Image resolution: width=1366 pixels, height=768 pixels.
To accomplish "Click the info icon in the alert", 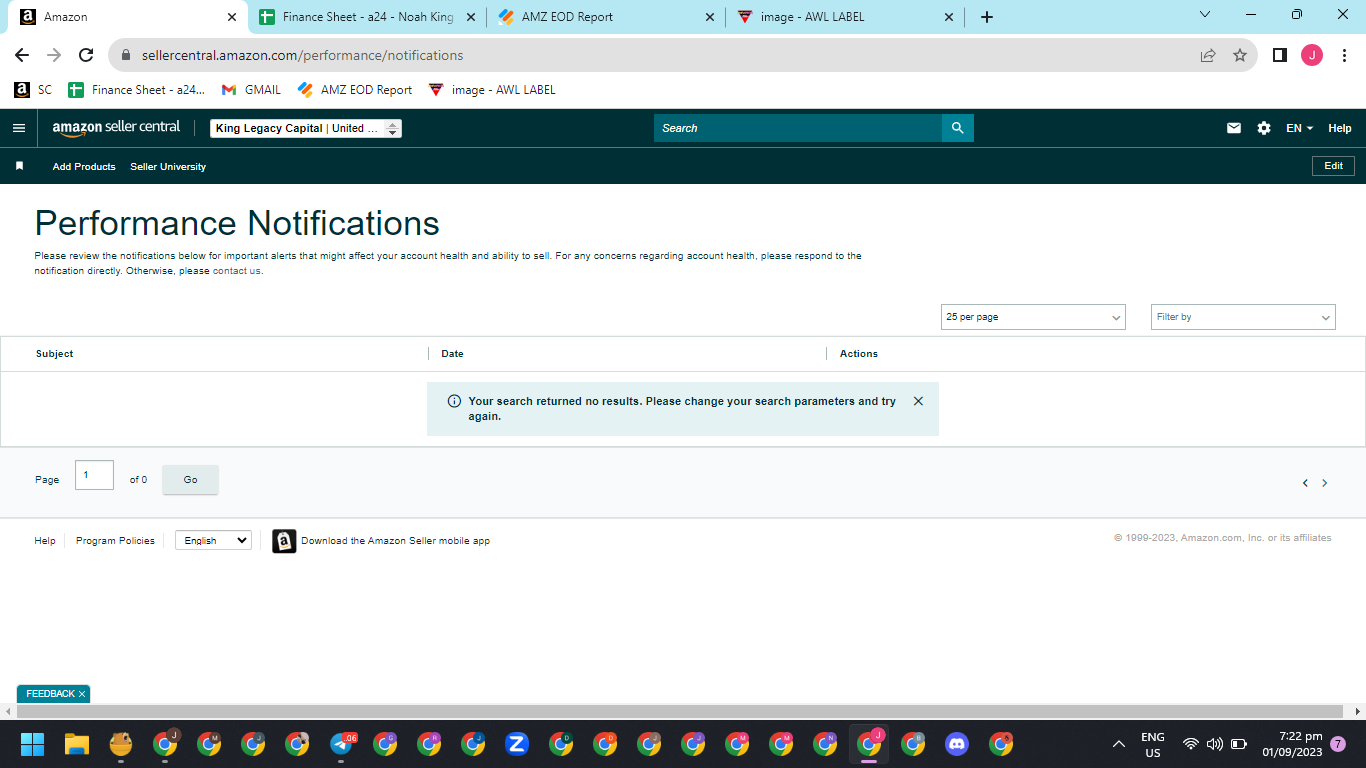I will point(454,401).
